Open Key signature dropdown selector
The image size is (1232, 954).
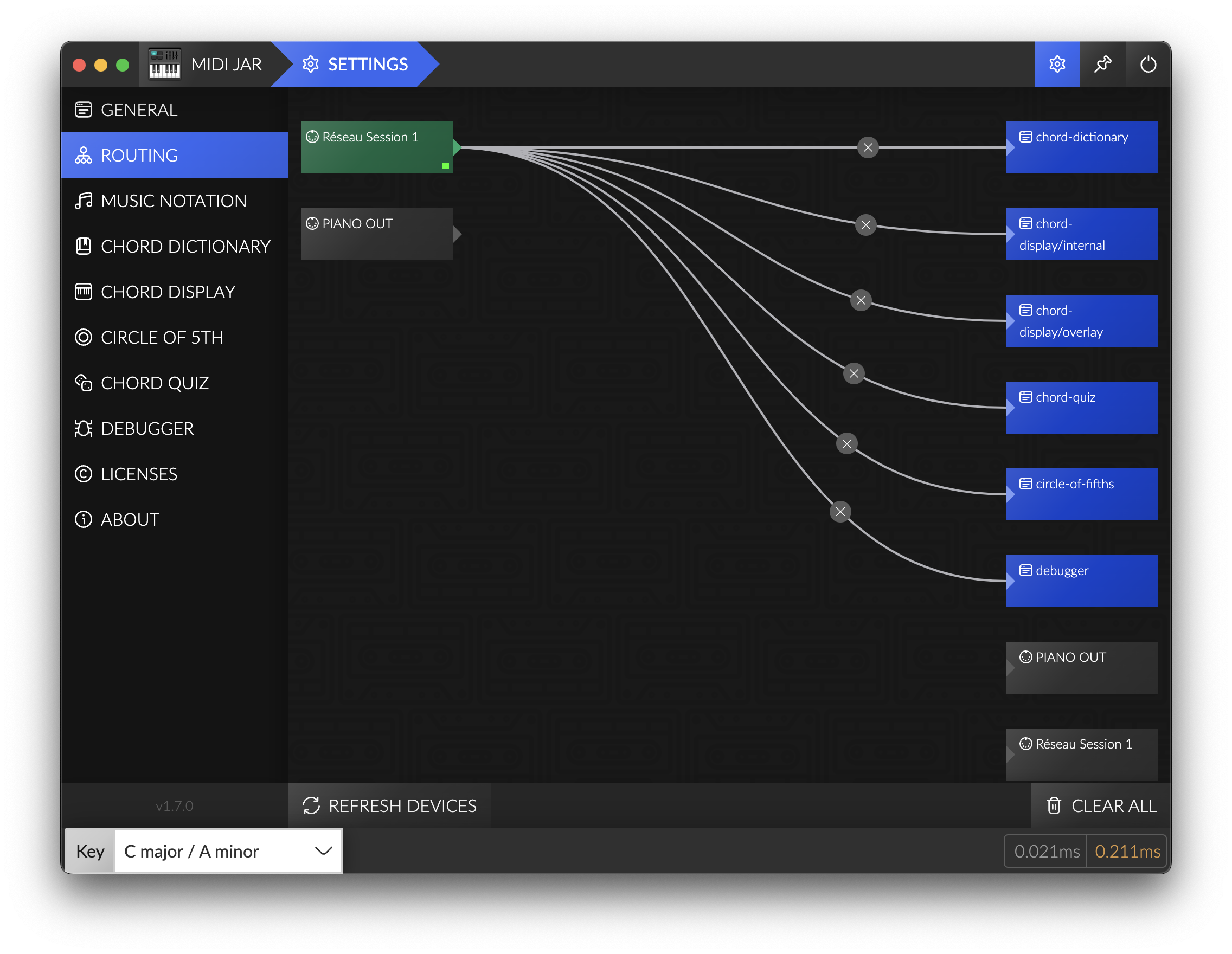(x=224, y=850)
